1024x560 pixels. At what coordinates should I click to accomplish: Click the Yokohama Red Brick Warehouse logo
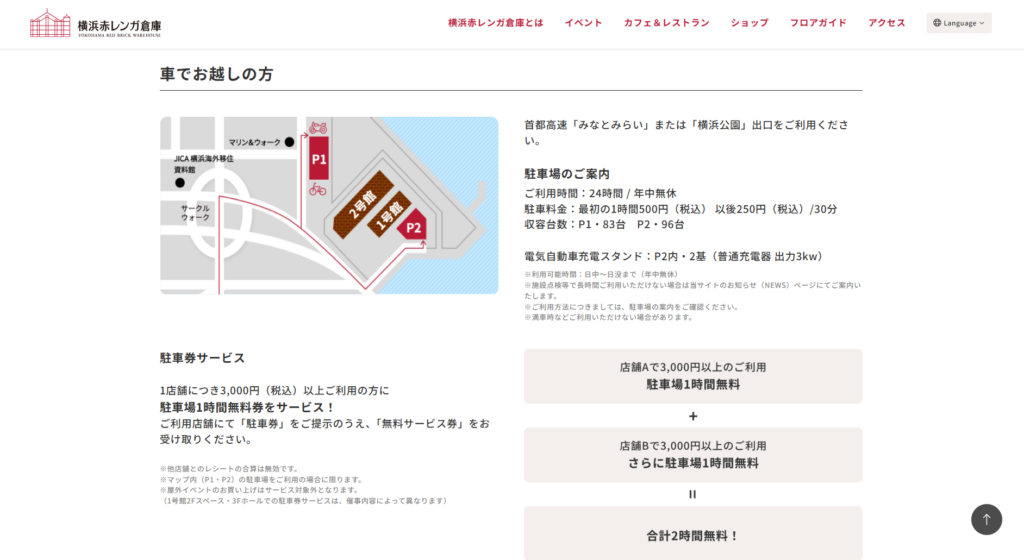[95, 23]
